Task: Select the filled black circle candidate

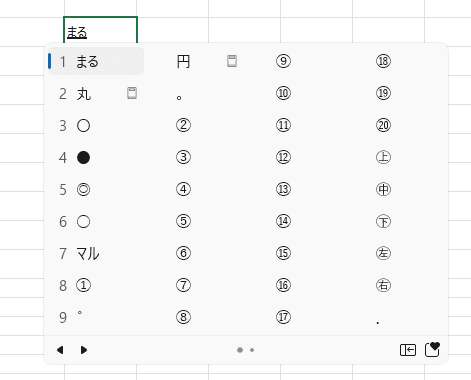Action: (83, 158)
